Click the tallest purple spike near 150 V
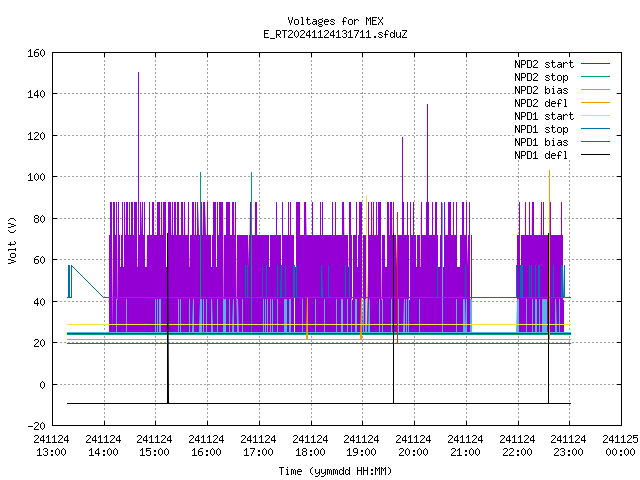 138,137
